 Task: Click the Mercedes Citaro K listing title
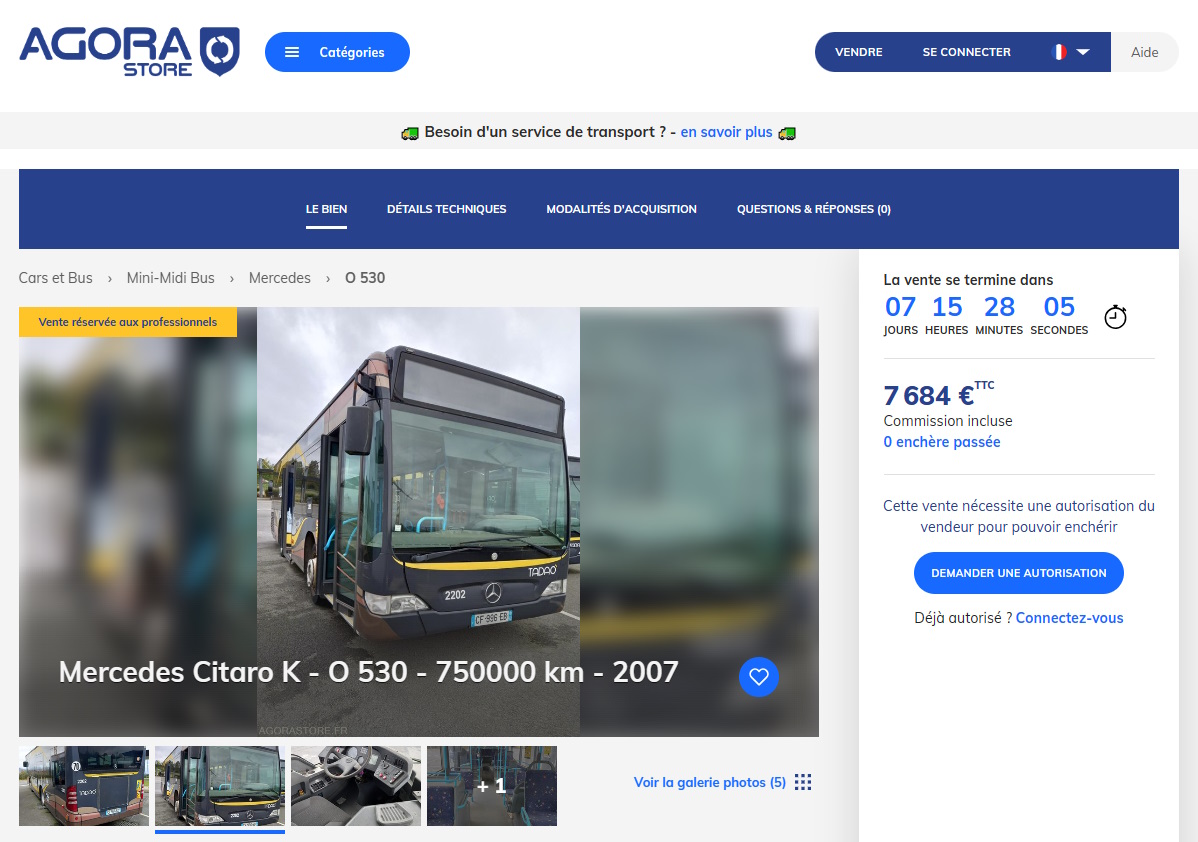point(368,672)
